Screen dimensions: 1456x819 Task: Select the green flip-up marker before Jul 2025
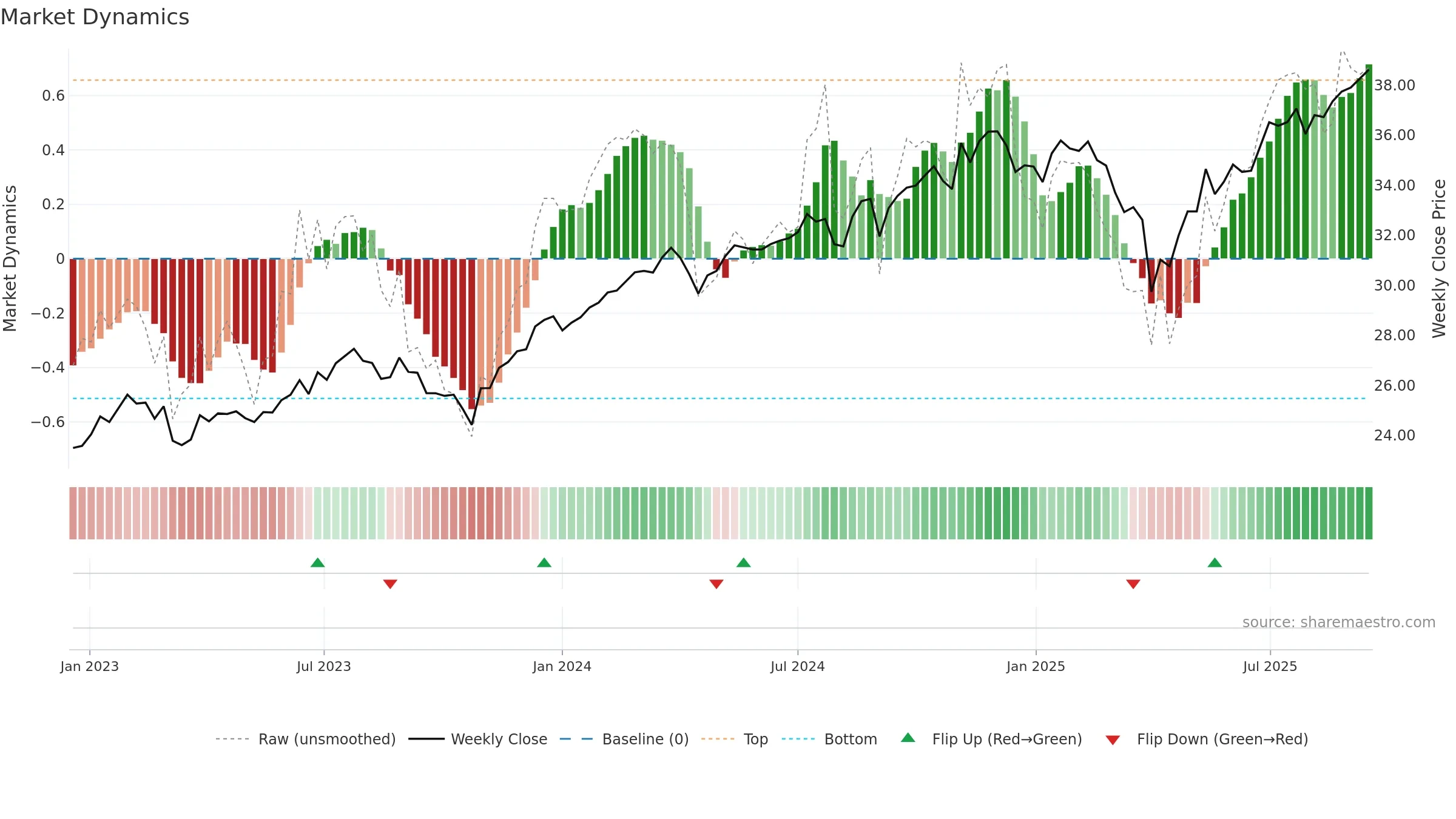coord(1215,562)
